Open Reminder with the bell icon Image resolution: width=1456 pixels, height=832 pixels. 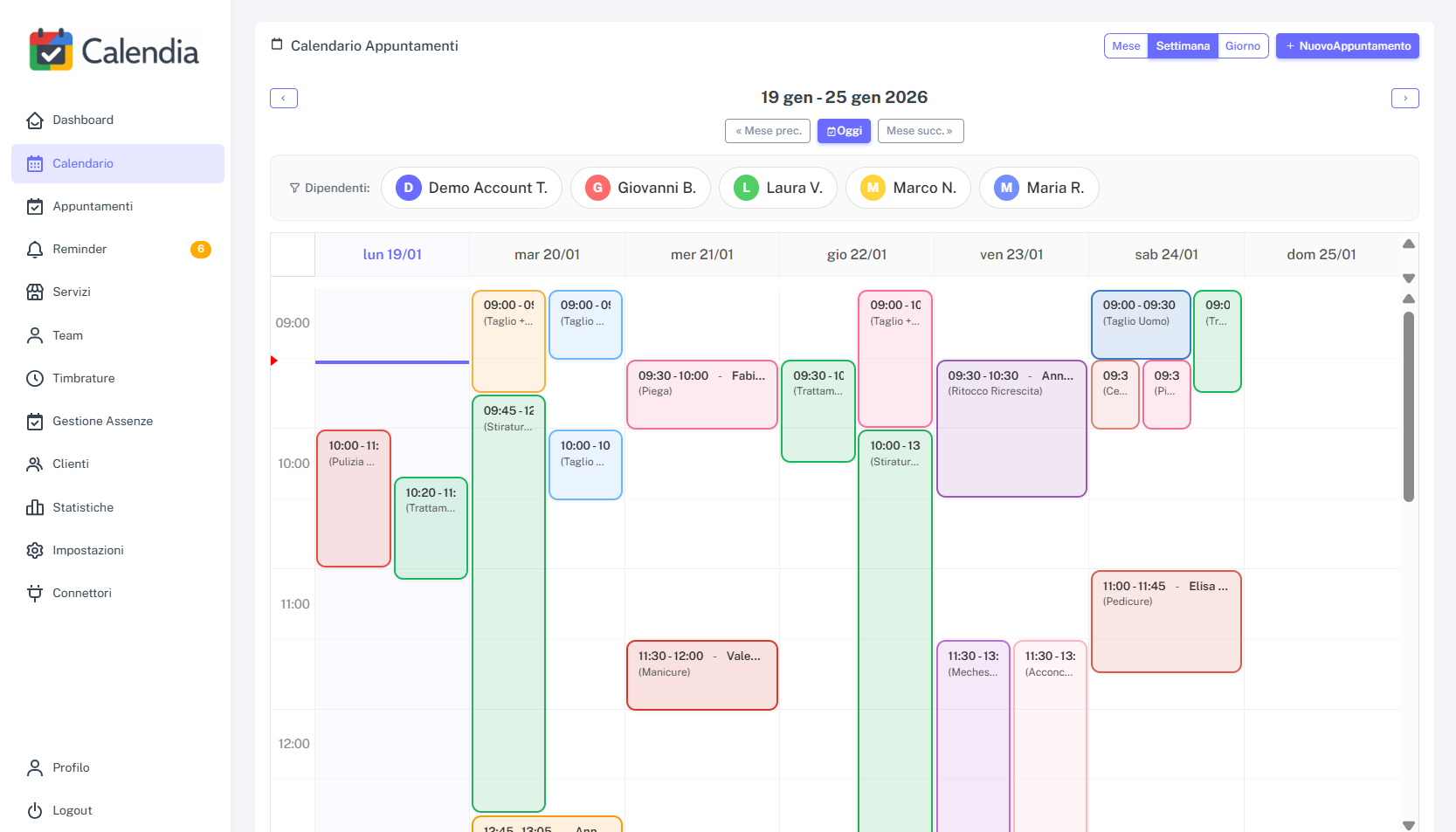(x=35, y=249)
